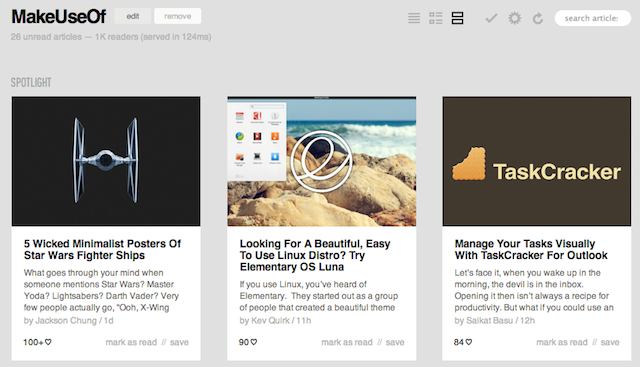Open article 'Looking For A Beautiful, Easy To Use Linux Distro'
This screenshot has width=640, height=367.
(x=315, y=255)
